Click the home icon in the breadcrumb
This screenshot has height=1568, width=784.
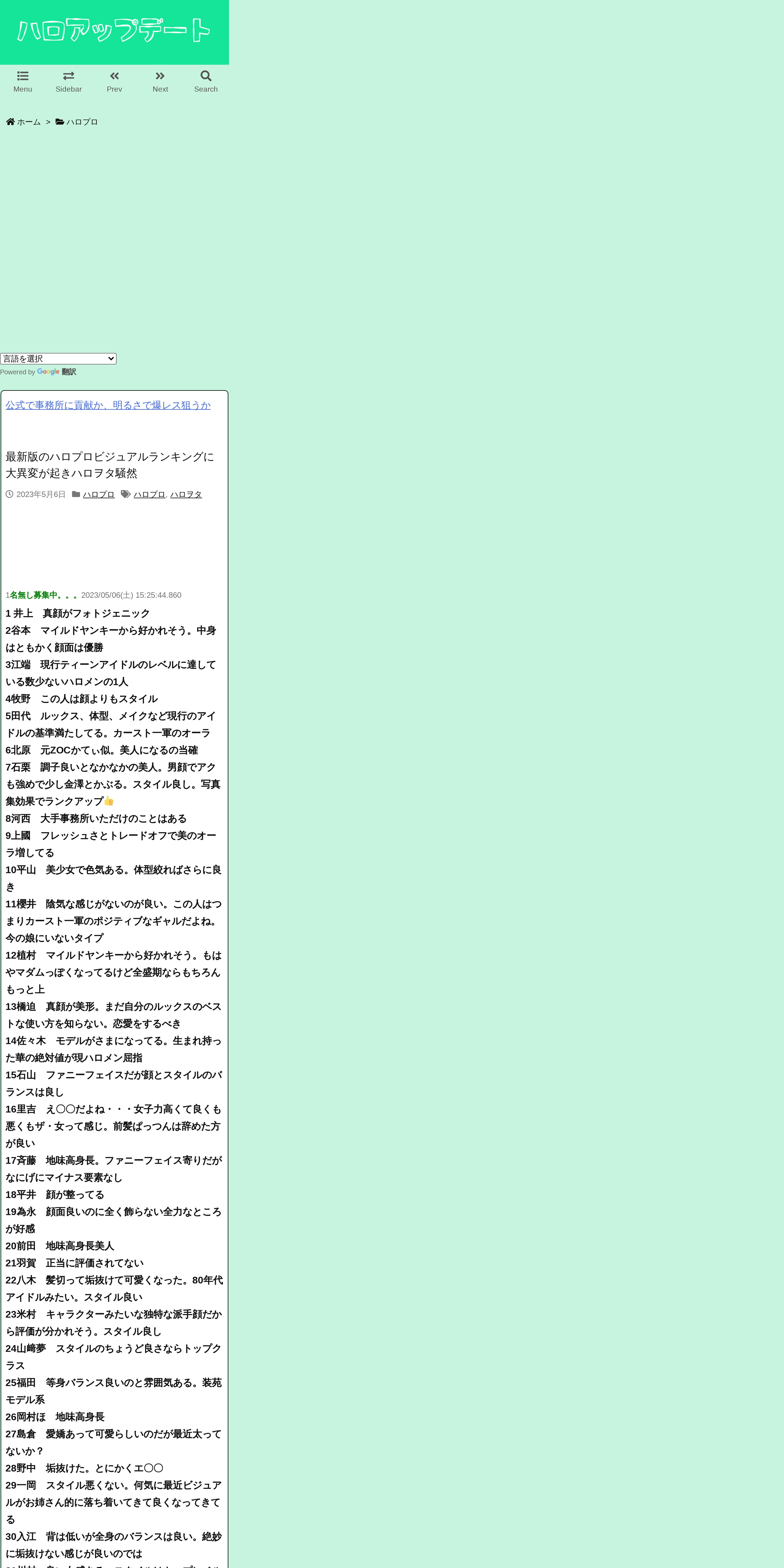[x=10, y=122]
